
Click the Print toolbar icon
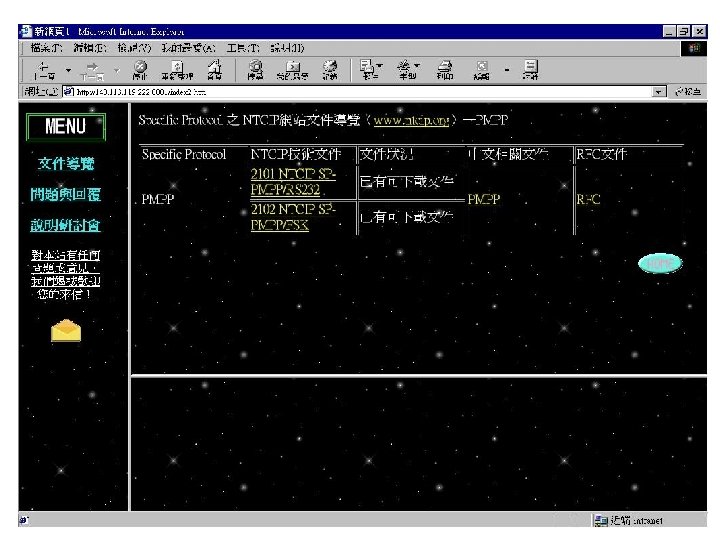tap(444, 70)
